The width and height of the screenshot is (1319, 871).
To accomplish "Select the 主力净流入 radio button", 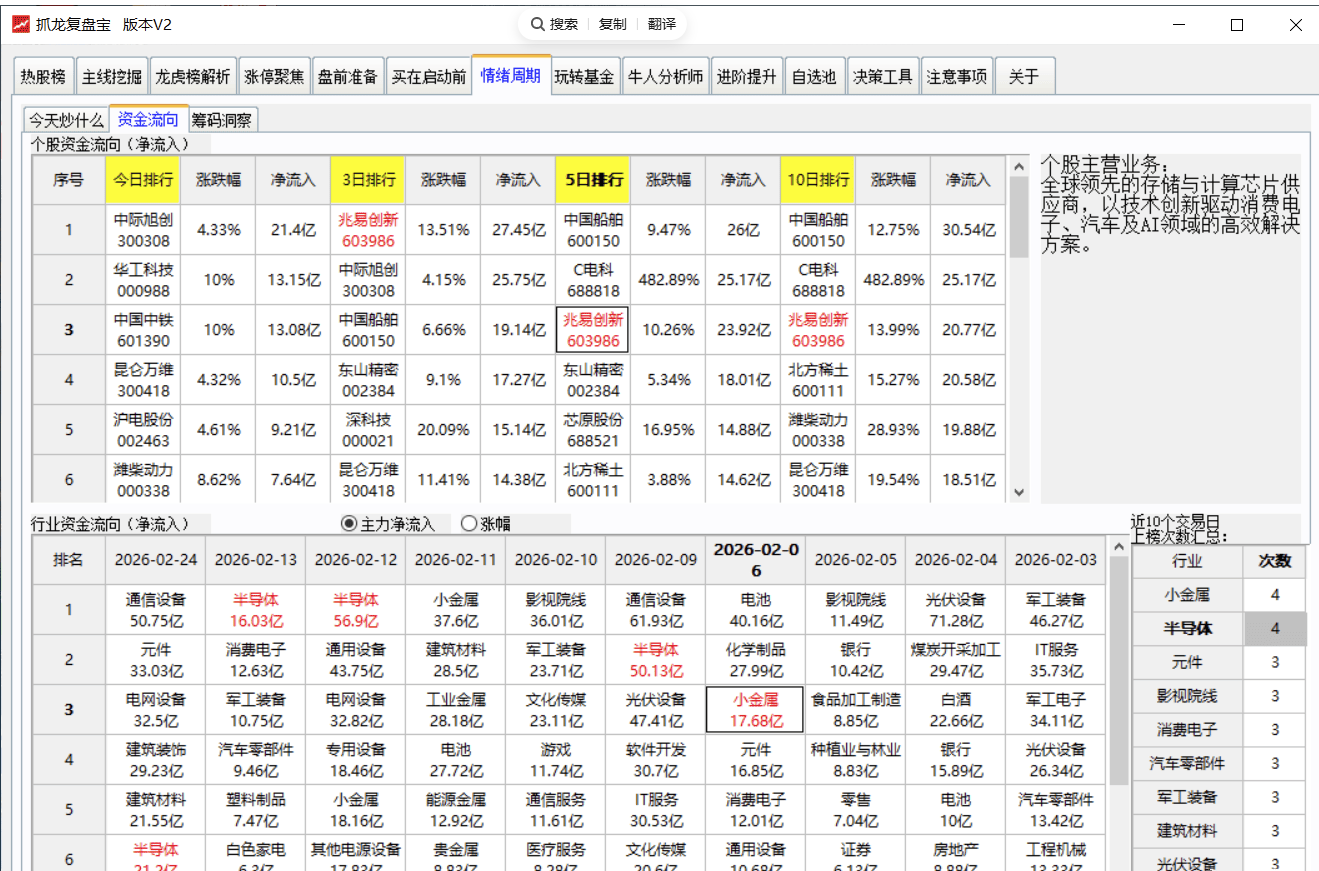I will (x=349, y=523).
